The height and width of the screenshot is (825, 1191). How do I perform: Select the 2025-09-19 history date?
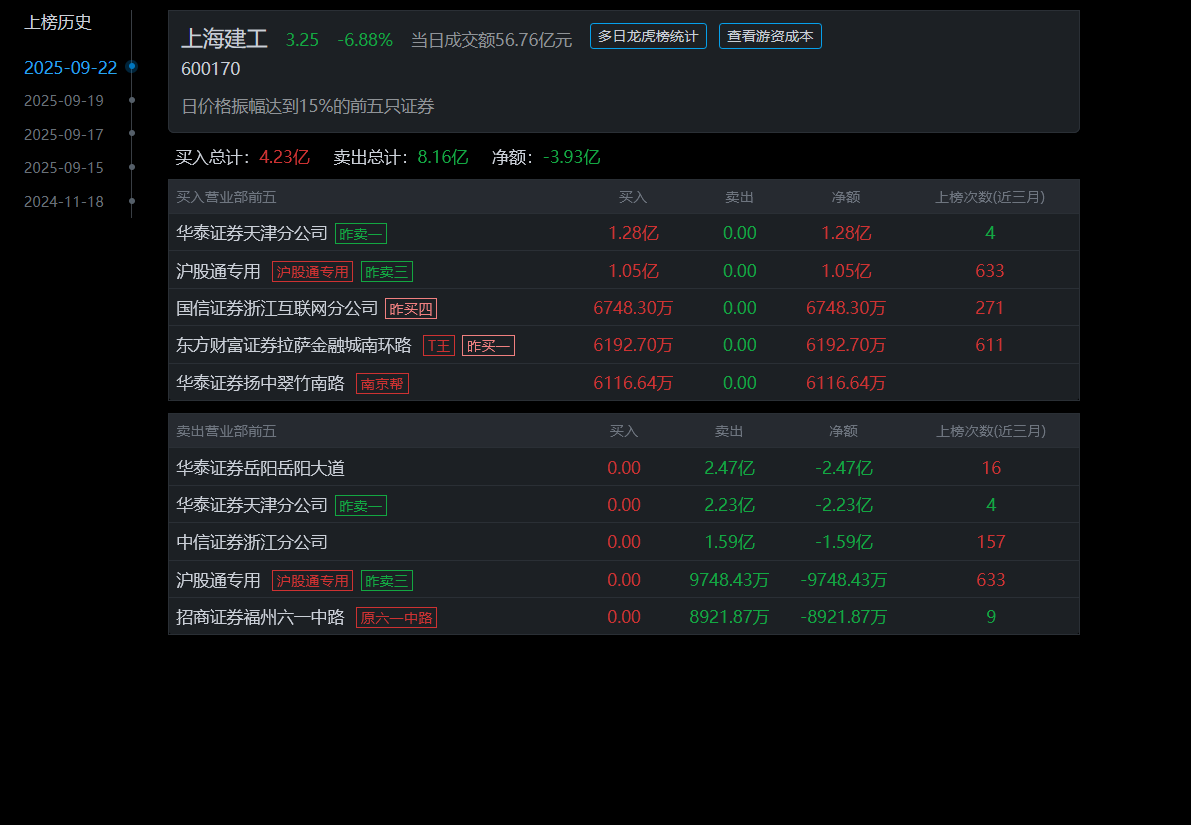coord(64,101)
